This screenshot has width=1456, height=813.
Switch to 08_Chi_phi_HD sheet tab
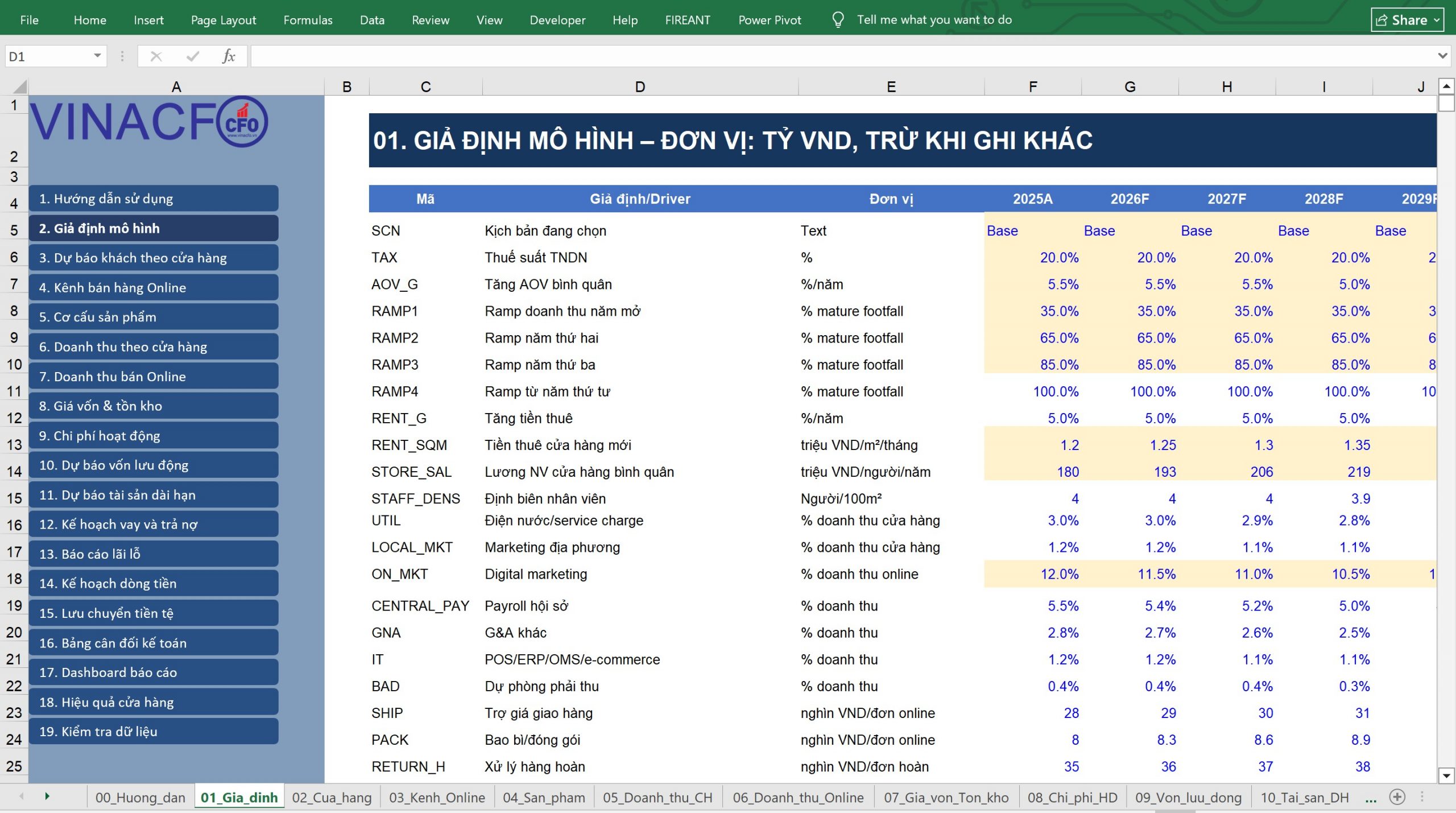tap(1072, 798)
